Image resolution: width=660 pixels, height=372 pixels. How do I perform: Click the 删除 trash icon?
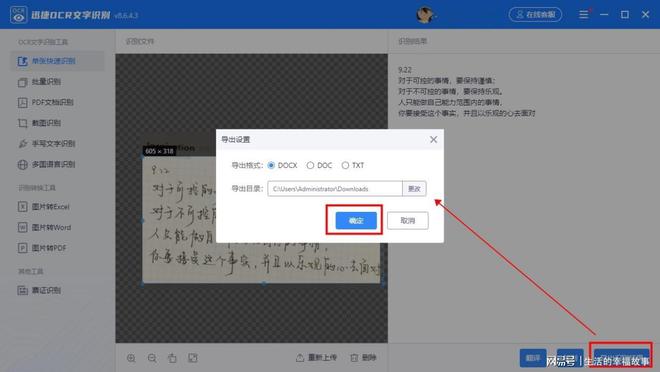pos(363,358)
